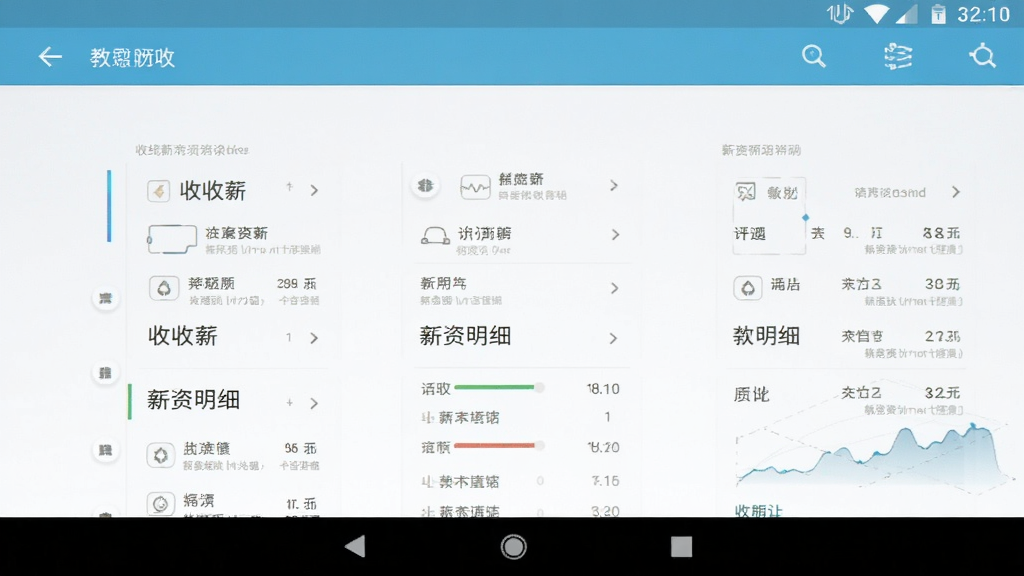Tap the plus sign beside 薪资明细
The image size is (1024, 576).
point(289,402)
